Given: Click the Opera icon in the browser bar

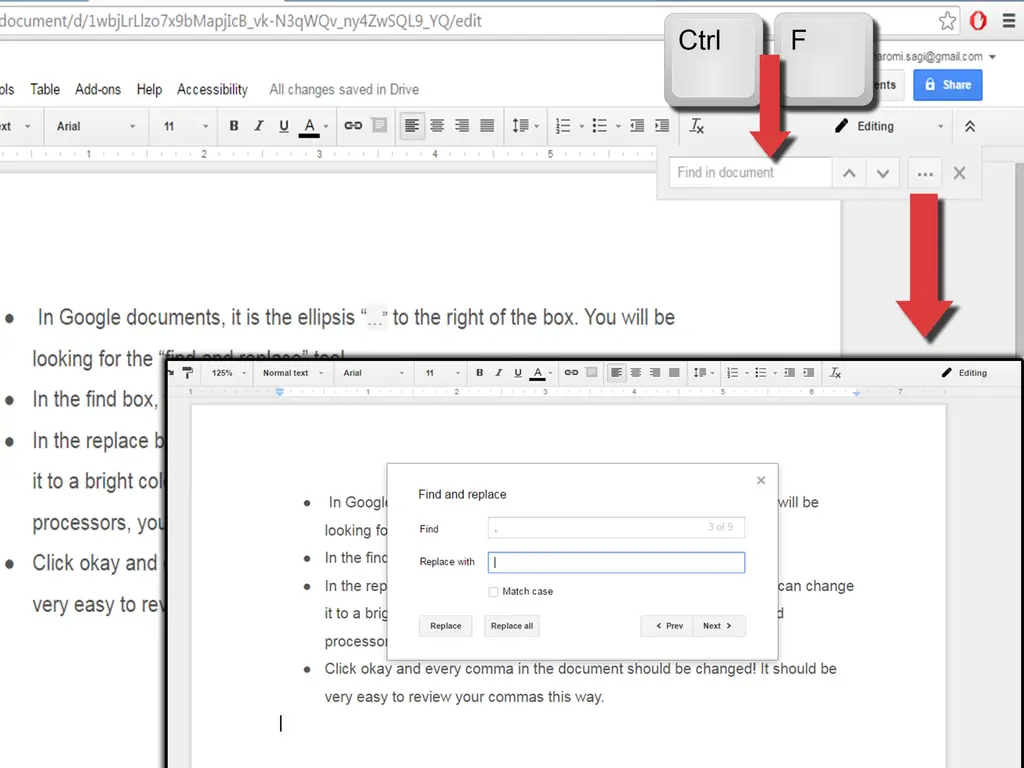Looking at the screenshot, I should tap(978, 21).
